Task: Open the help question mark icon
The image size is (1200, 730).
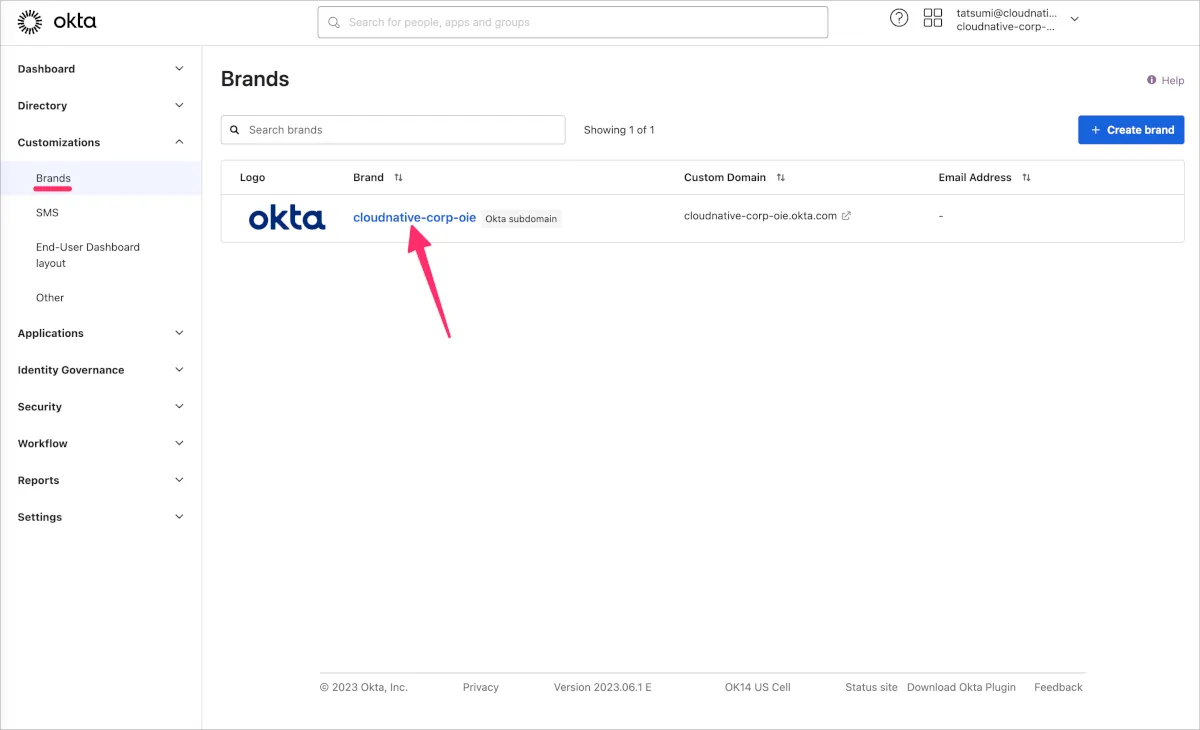Action: tap(899, 18)
